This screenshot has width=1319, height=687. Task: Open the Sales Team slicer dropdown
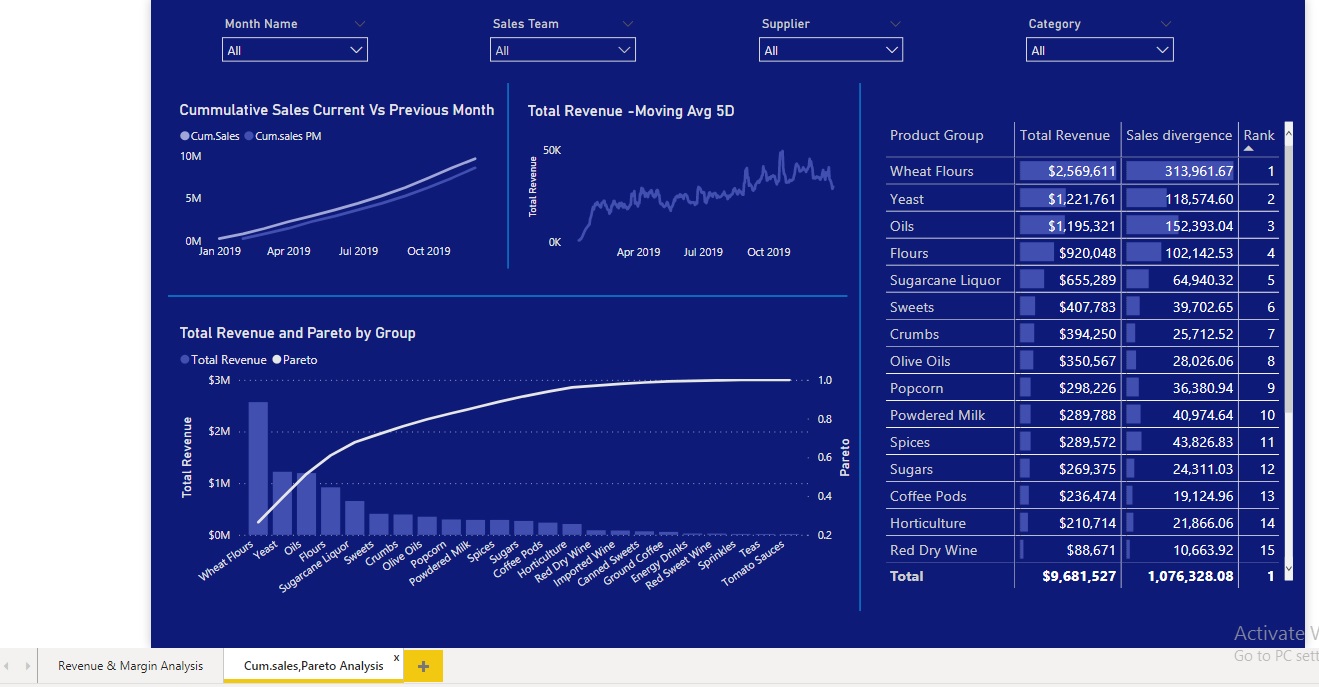point(624,48)
